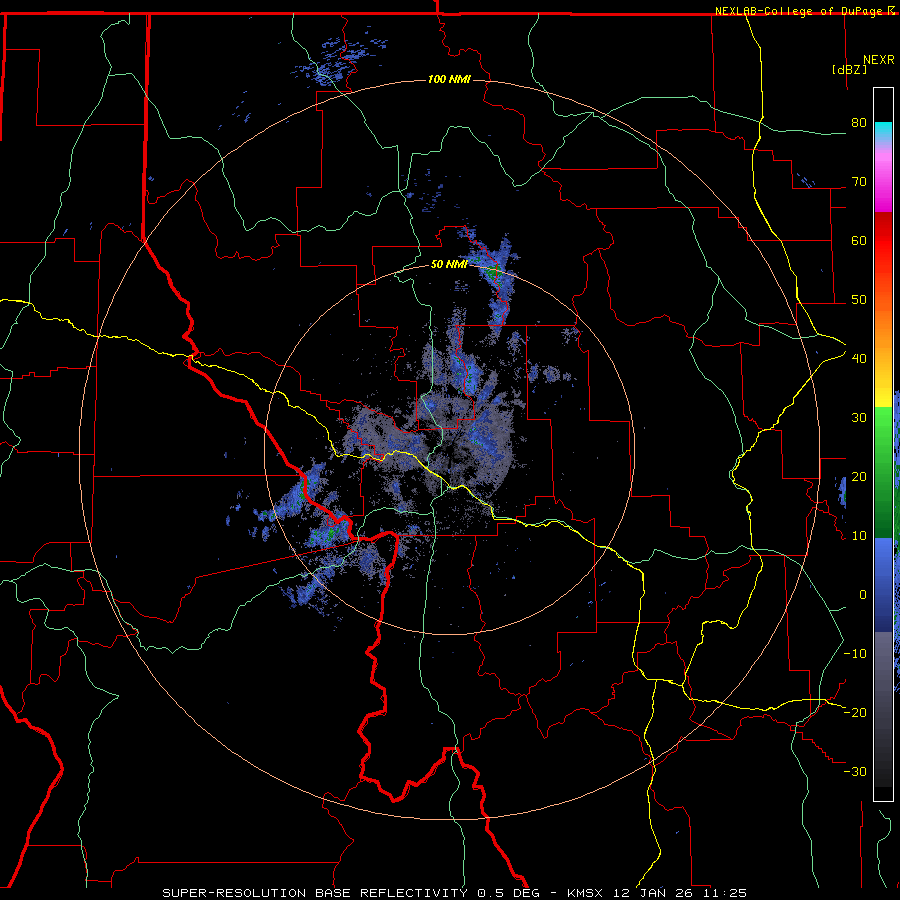The image size is (900, 900).
Task: Click the KMSX 12 JAN 26 11:25 timestamp
Action: pyautogui.click(x=657, y=893)
